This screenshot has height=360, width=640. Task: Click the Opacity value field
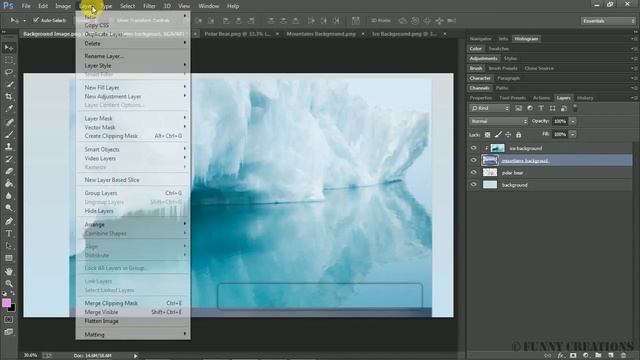560,121
